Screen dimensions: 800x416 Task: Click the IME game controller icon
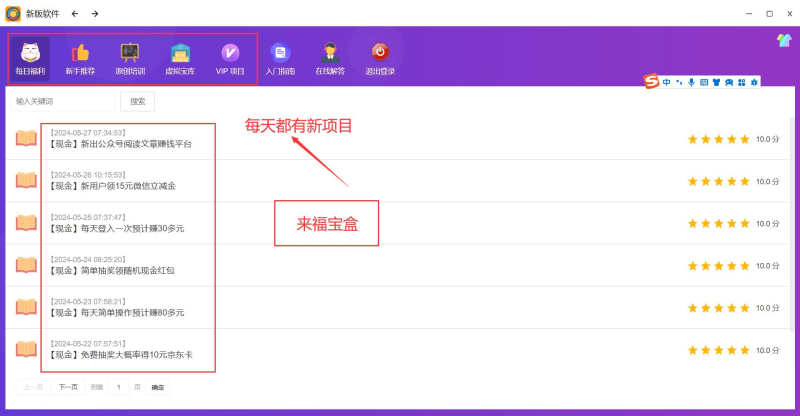729,82
